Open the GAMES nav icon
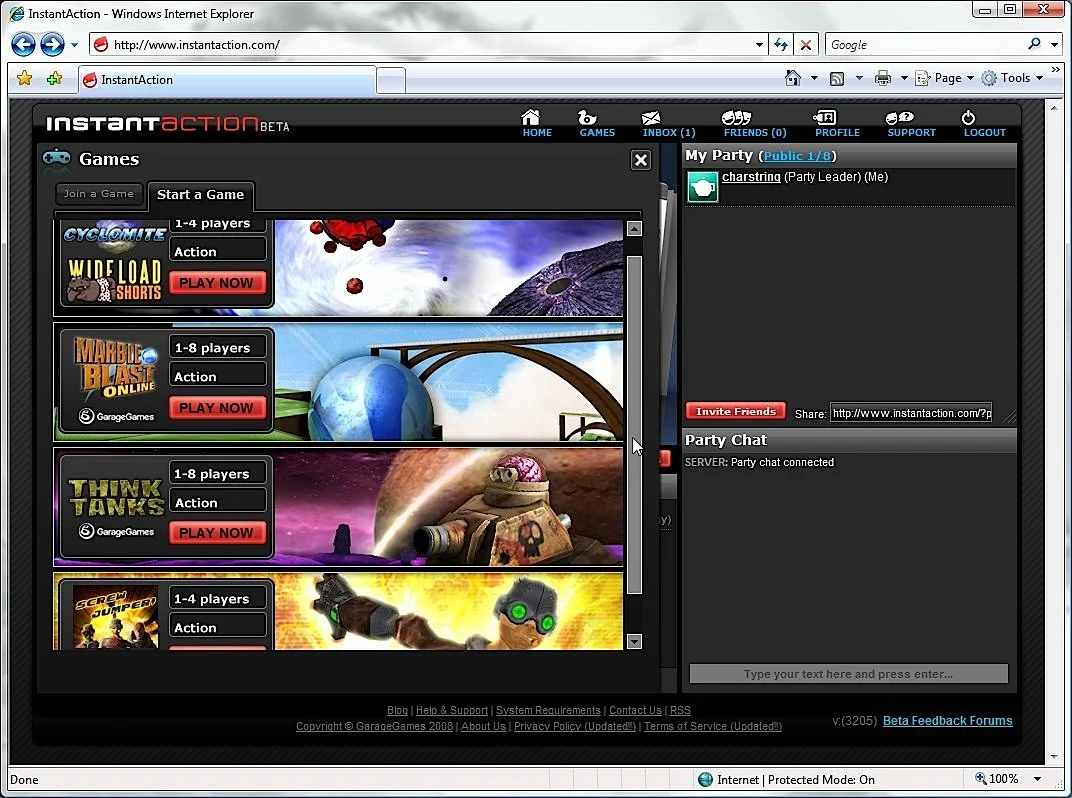 [587, 117]
